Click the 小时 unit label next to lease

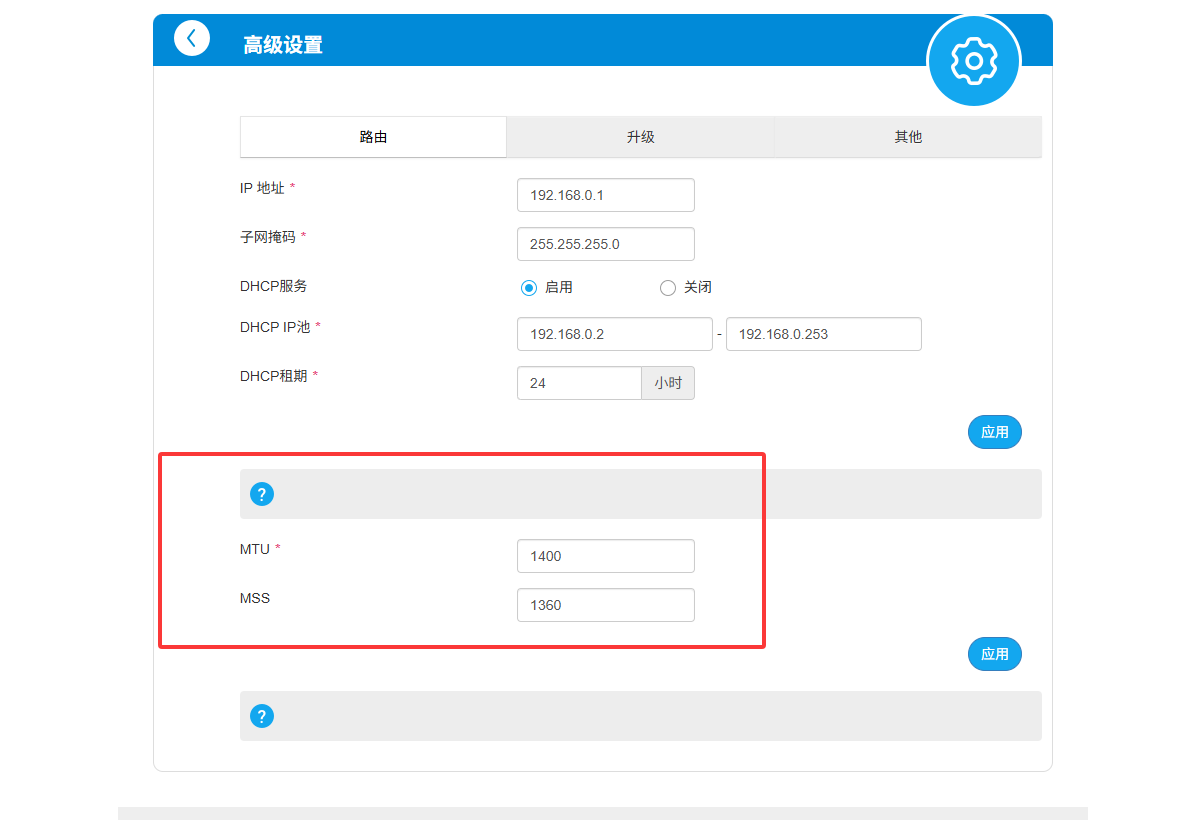[x=668, y=383]
